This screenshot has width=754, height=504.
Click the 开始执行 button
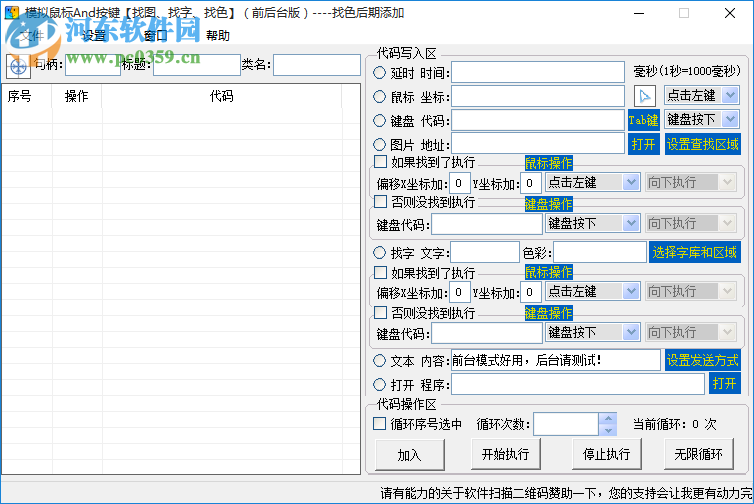point(506,454)
